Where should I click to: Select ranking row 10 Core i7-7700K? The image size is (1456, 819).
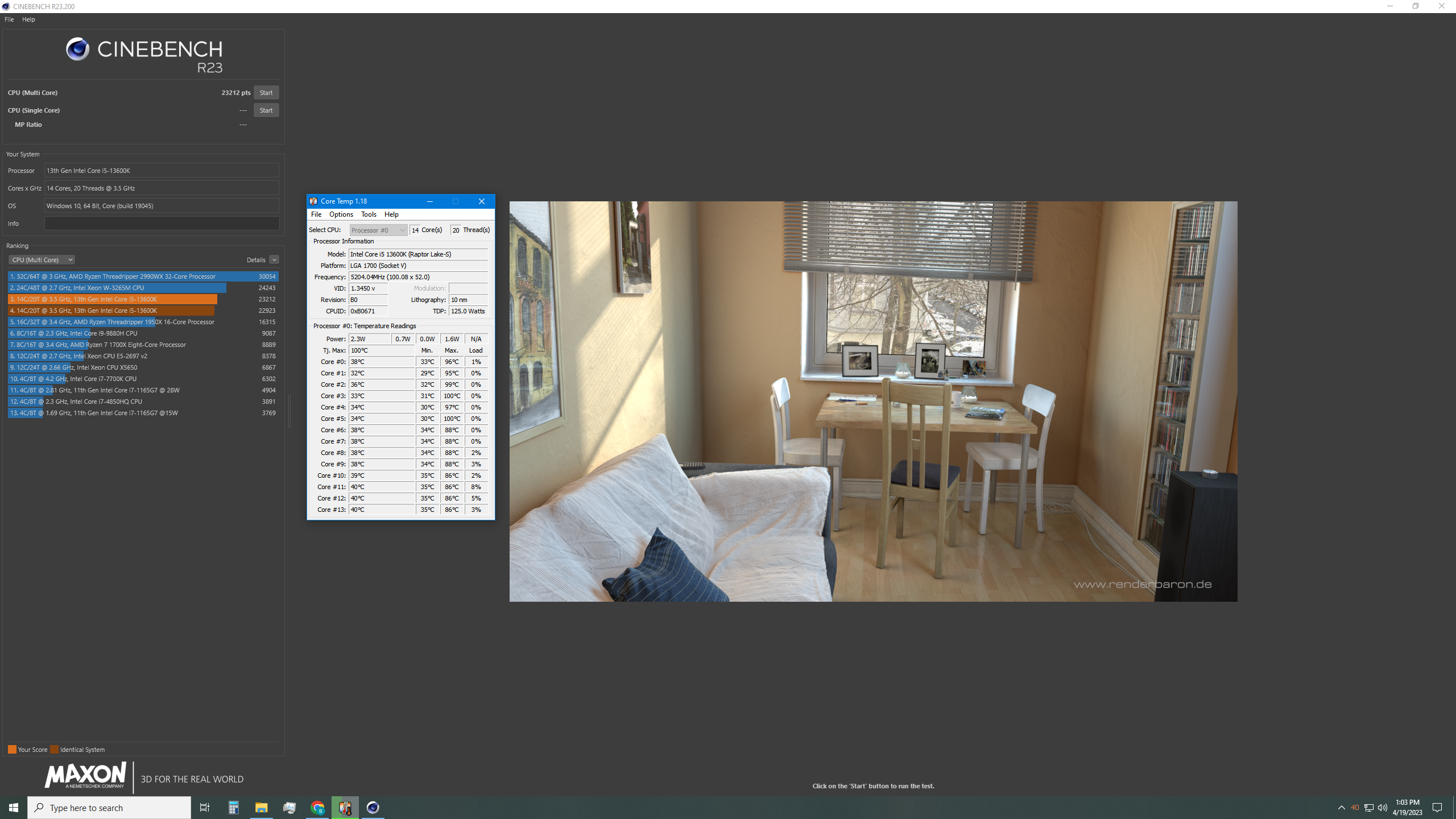tap(143, 379)
